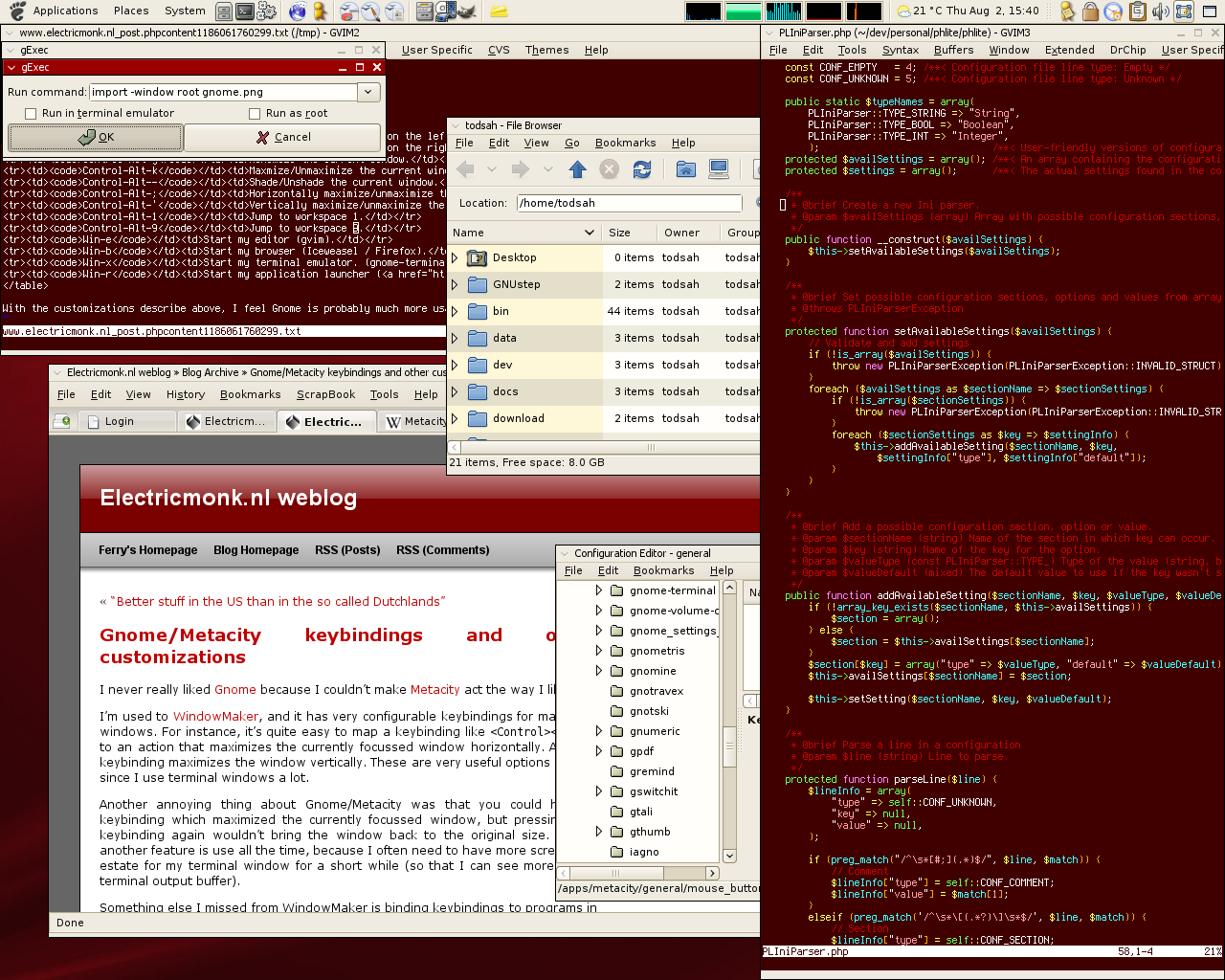
Task: Expand gthumb in Configuration Editor tree
Action: click(x=599, y=832)
